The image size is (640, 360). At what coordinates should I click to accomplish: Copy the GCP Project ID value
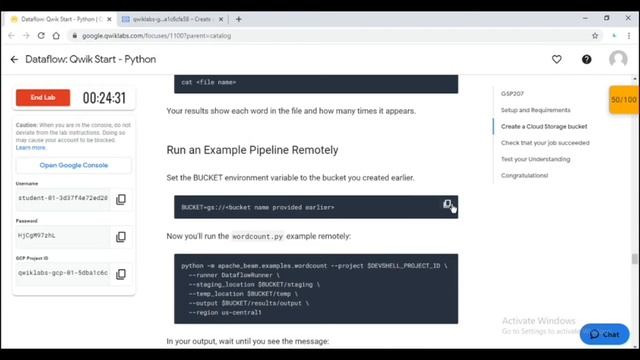coord(121,274)
